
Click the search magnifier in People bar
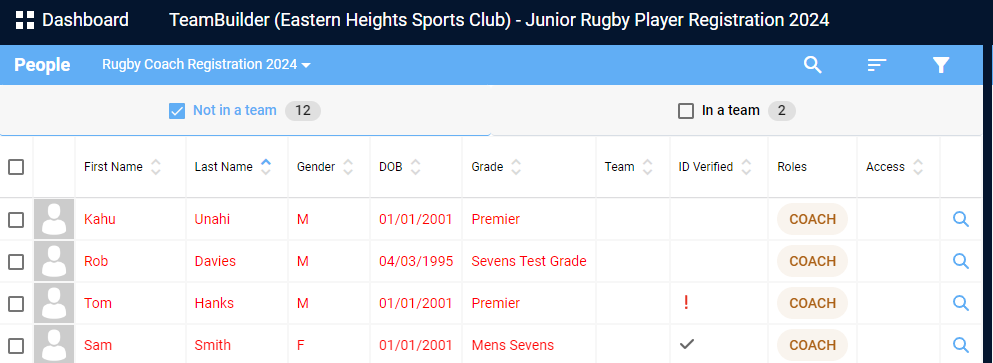click(813, 65)
